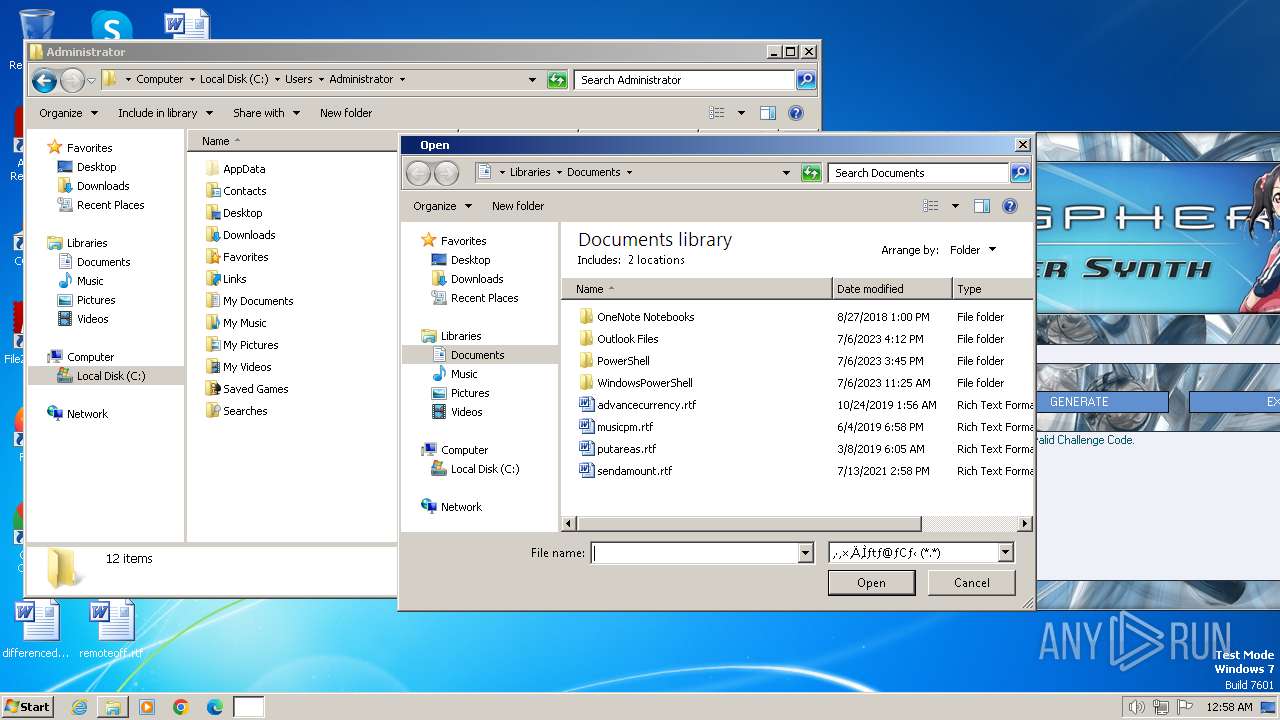
Task: Open Internet Explorer from taskbar
Action: pyautogui.click(x=79, y=707)
